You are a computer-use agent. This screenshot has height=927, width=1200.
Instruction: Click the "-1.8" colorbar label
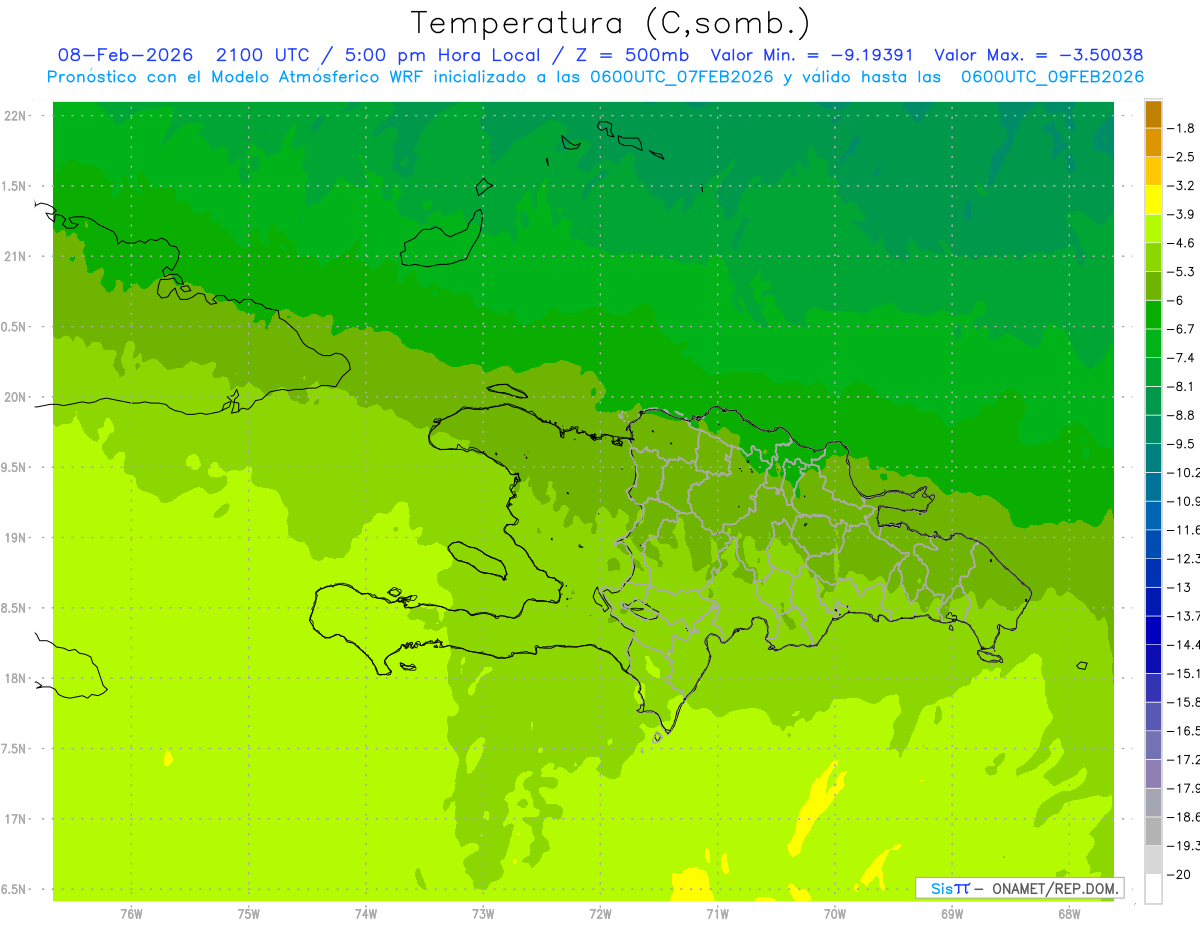(1183, 128)
